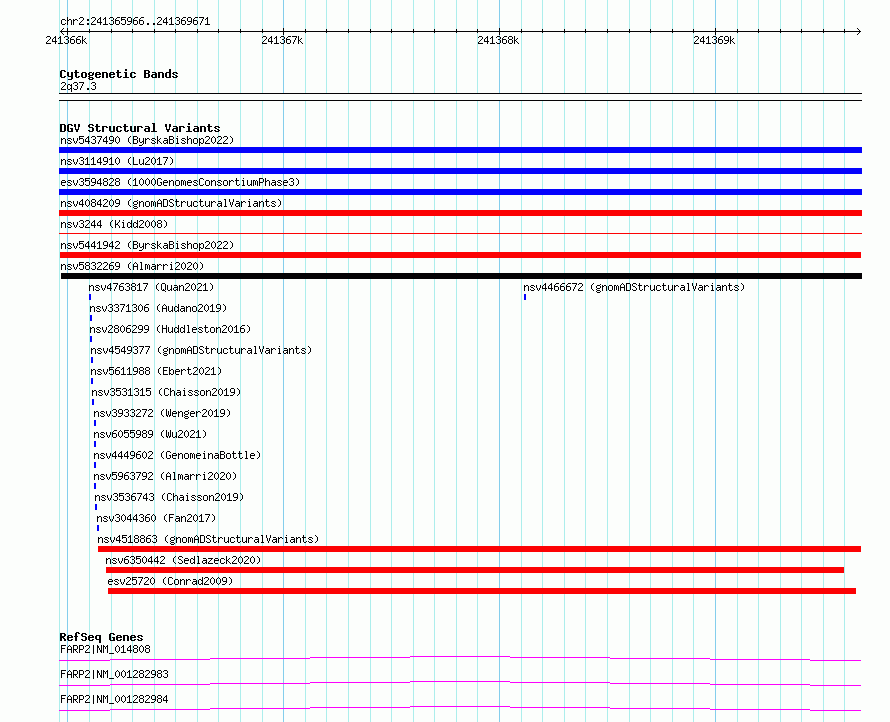Open FARP2|NM_001282984 gene label
This screenshot has width=890, height=722.
[114, 699]
